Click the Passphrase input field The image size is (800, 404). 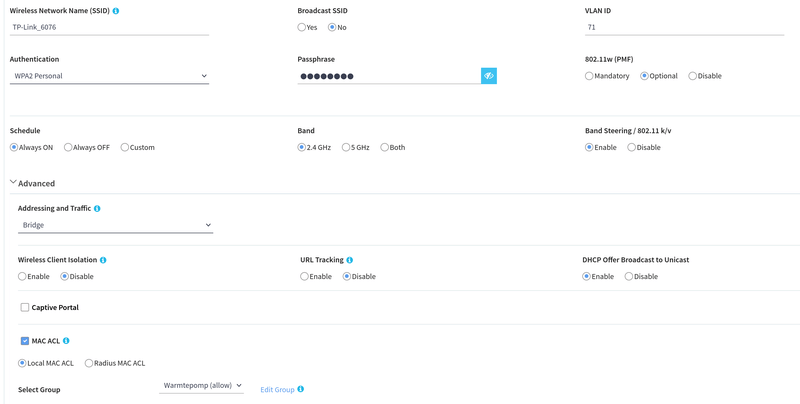(x=389, y=77)
